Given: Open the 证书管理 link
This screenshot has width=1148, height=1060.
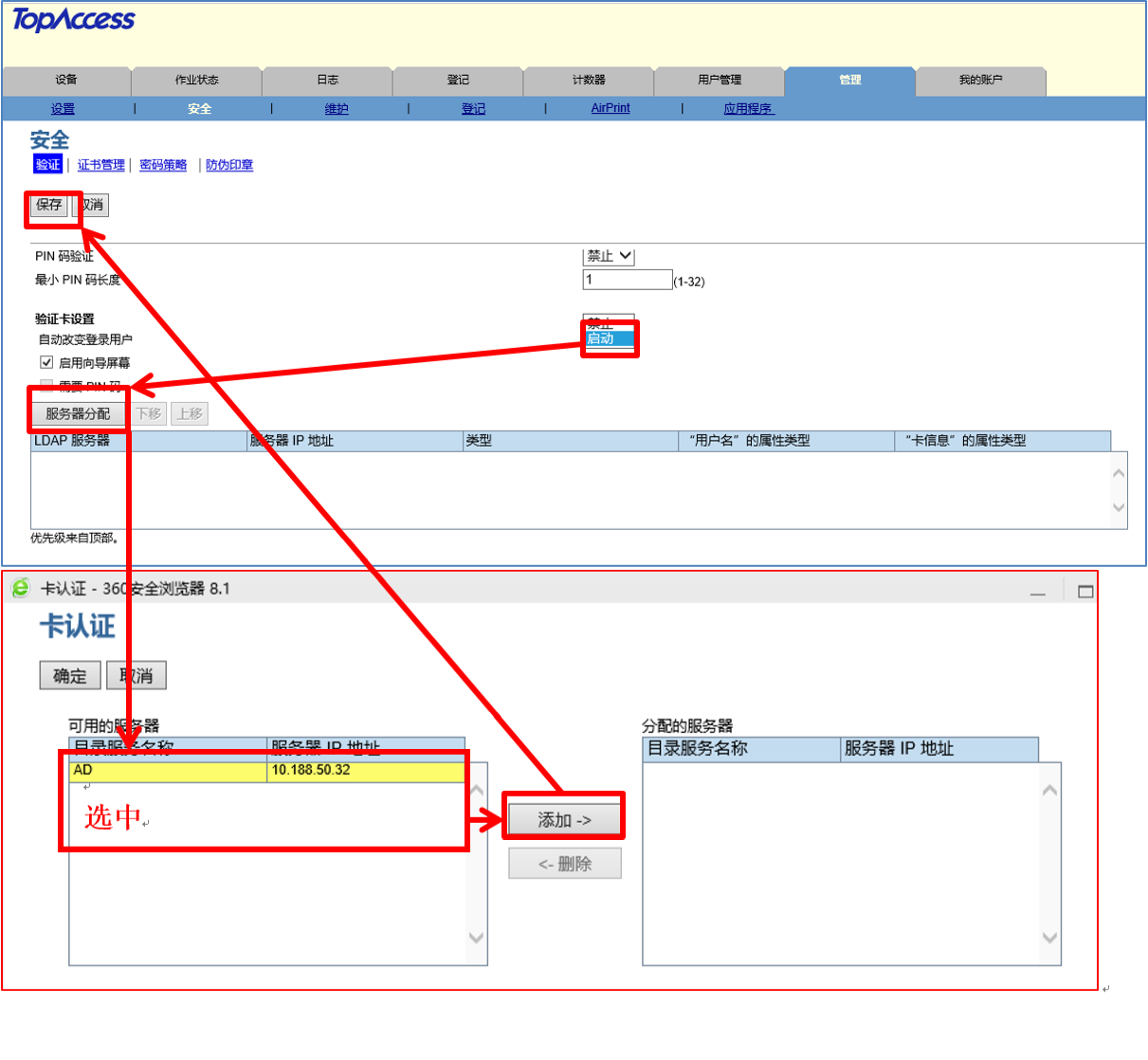Looking at the screenshot, I should pos(100,165).
